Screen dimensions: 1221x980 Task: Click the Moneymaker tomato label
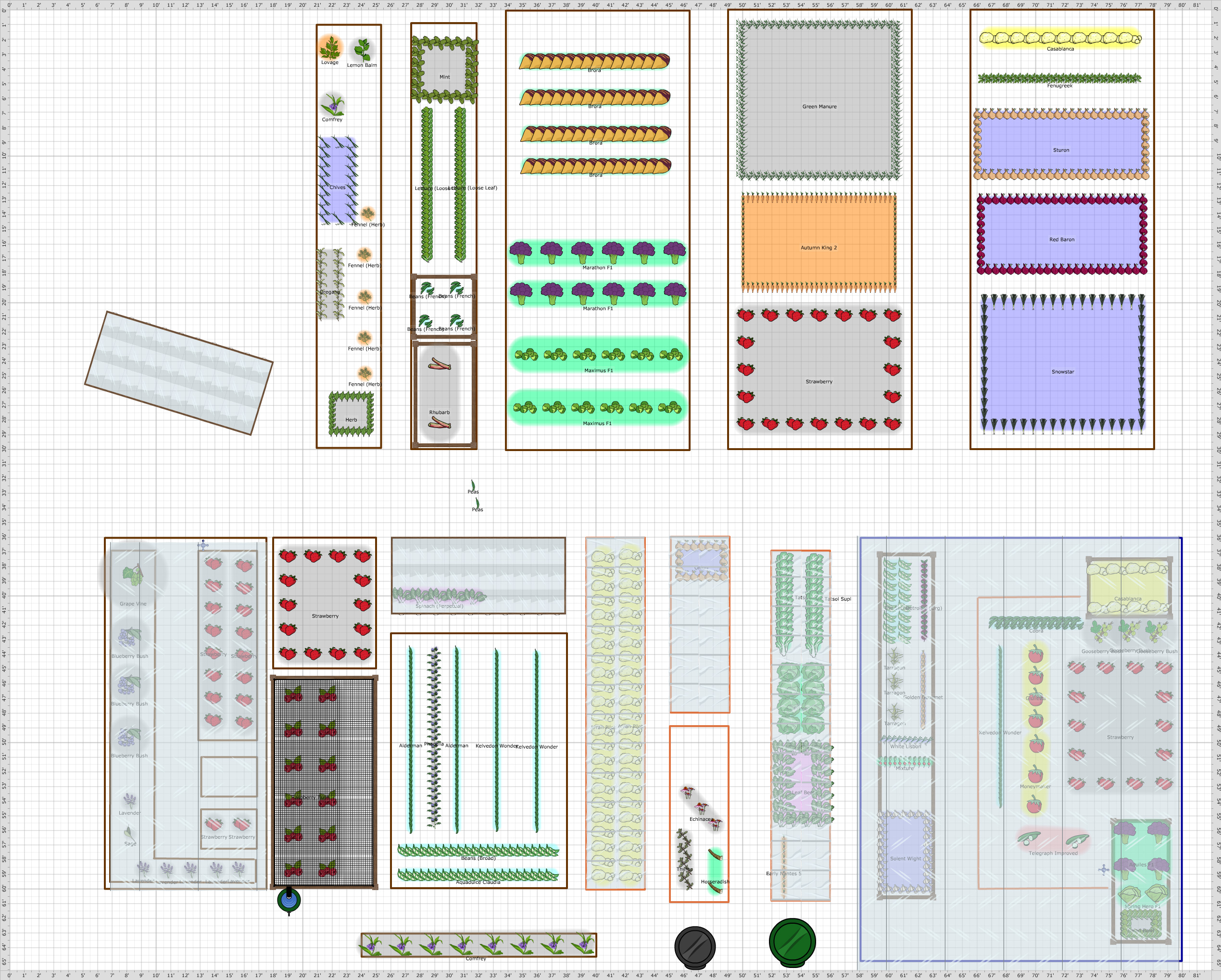coord(1035,786)
